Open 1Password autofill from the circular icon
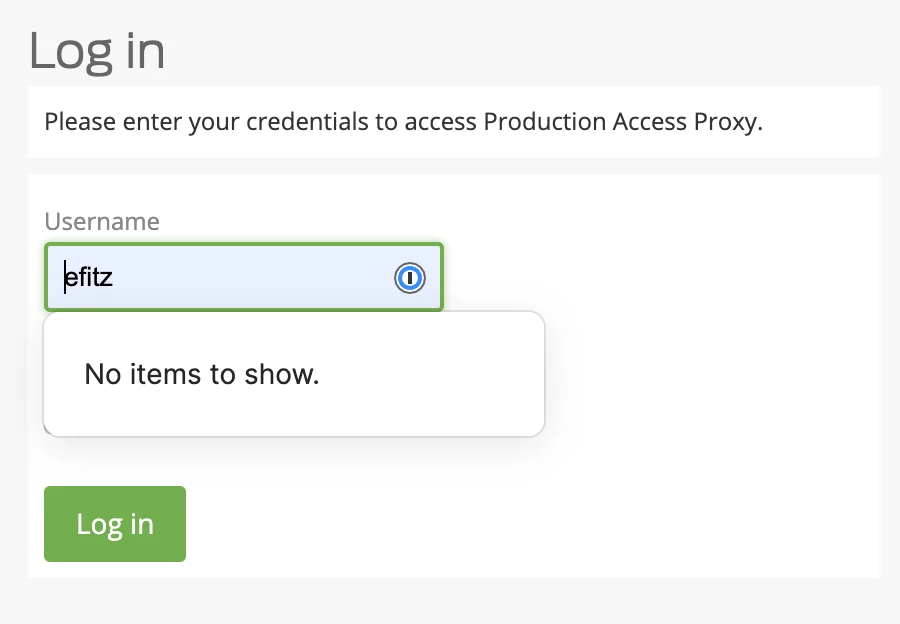This screenshot has height=624, width=900. coord(409,278)
